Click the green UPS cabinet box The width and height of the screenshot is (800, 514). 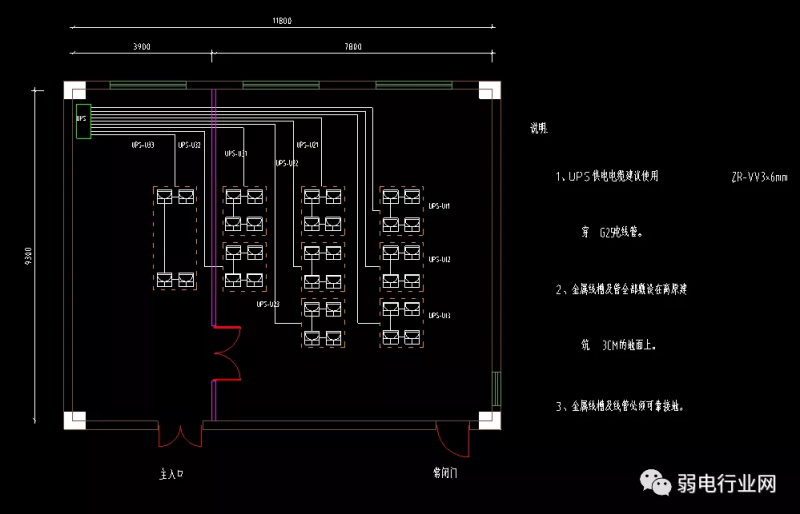coord(82,121)
